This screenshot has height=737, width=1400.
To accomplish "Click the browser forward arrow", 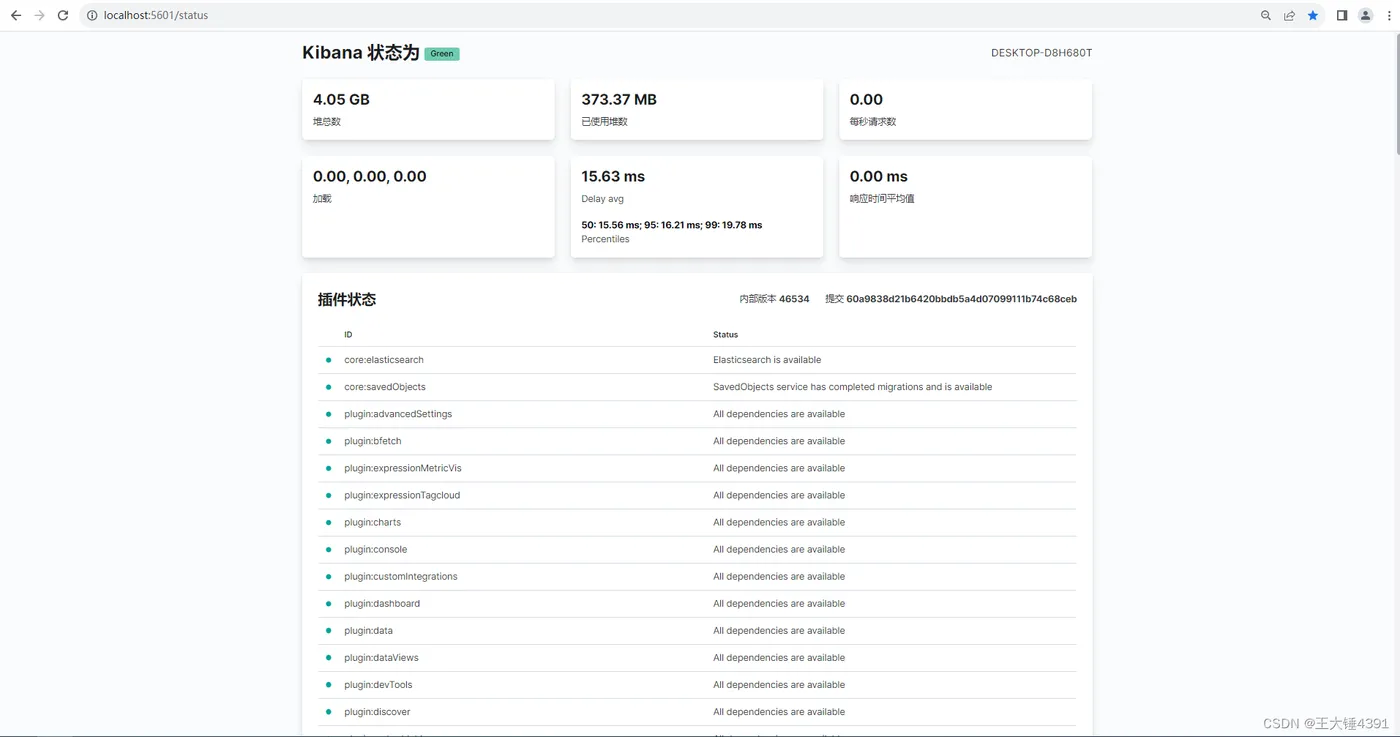I will [x=40, y=15].
